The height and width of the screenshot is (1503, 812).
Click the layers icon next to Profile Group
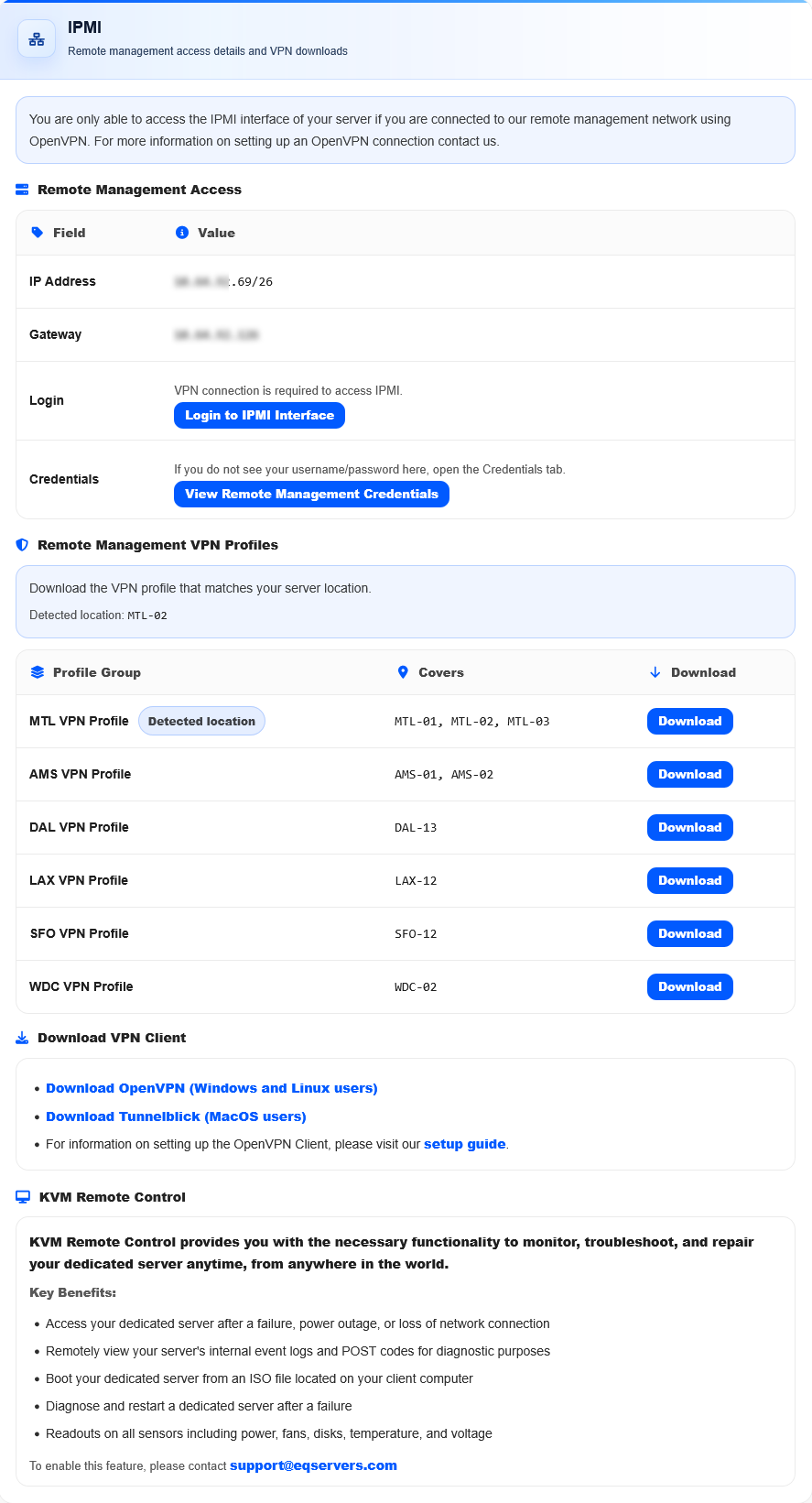(x=38, y=672)
